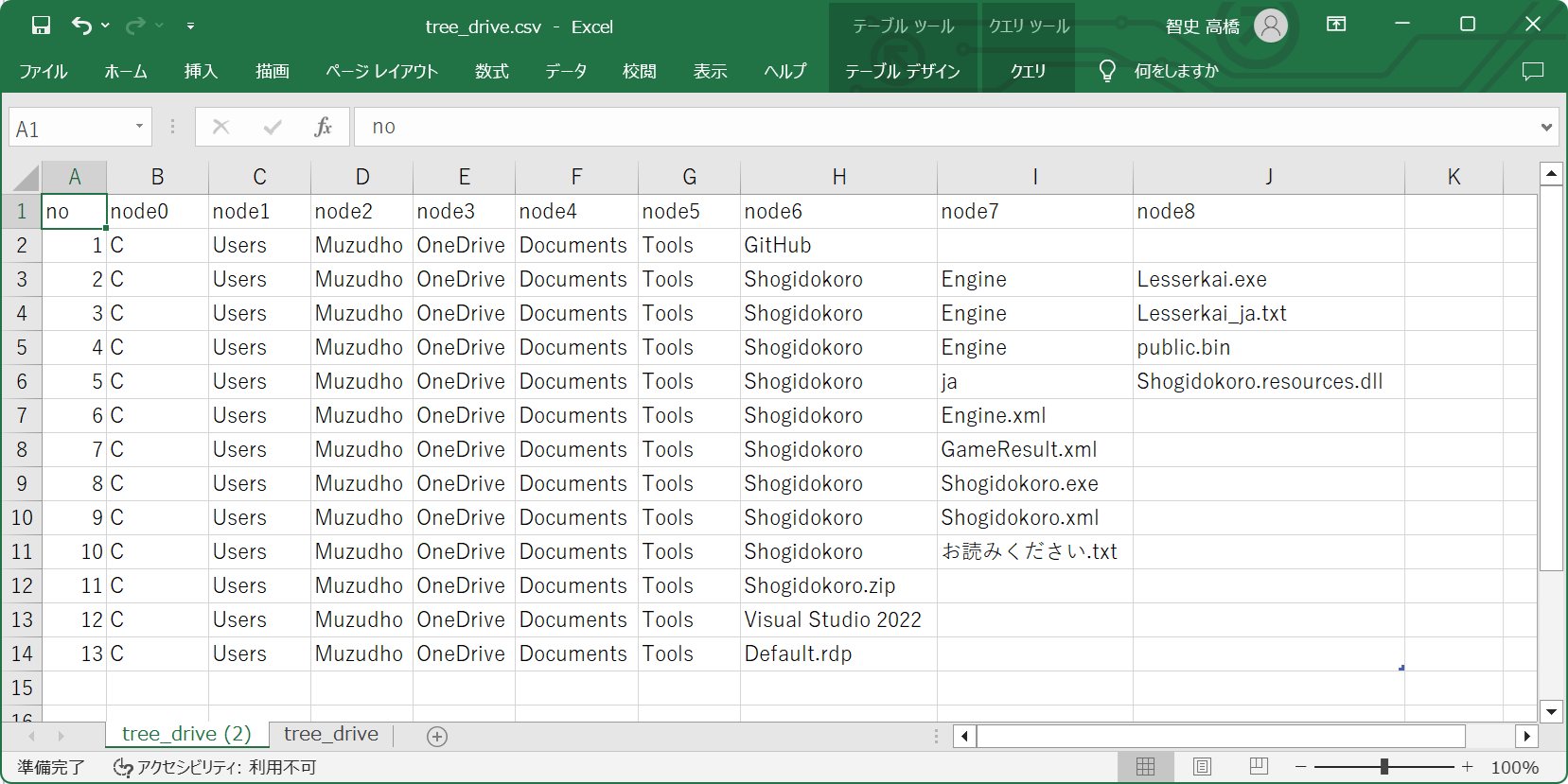Open the Redo history dropdown arrow
Viewport: 1568px width, 784px height.
(159, 26)
